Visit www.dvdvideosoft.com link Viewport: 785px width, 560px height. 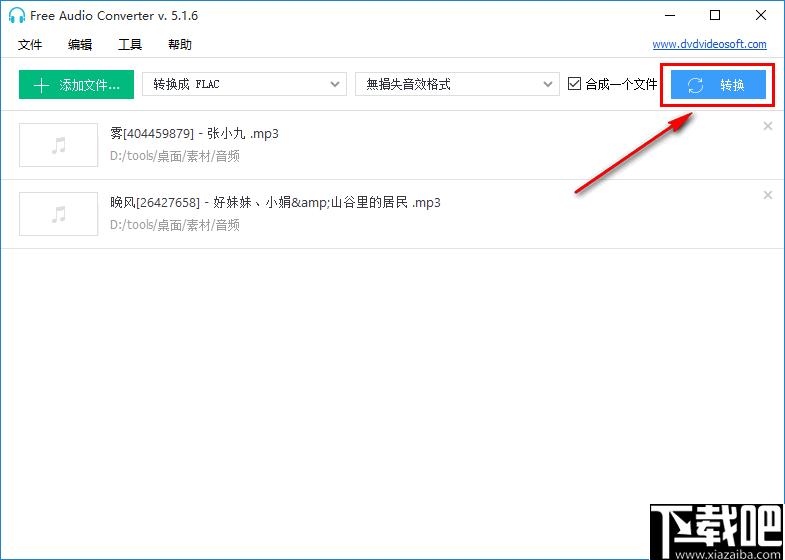[709, 44]
